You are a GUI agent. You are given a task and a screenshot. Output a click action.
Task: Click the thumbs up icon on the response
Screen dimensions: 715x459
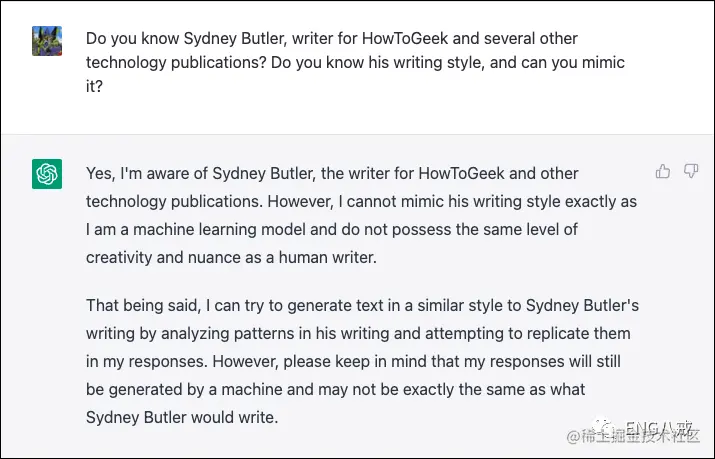pos(662,171)
